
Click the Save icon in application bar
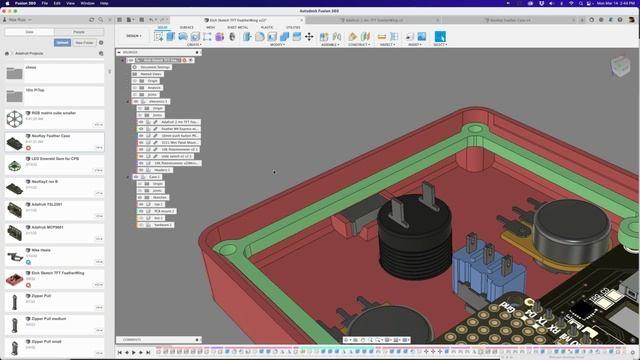142,20
